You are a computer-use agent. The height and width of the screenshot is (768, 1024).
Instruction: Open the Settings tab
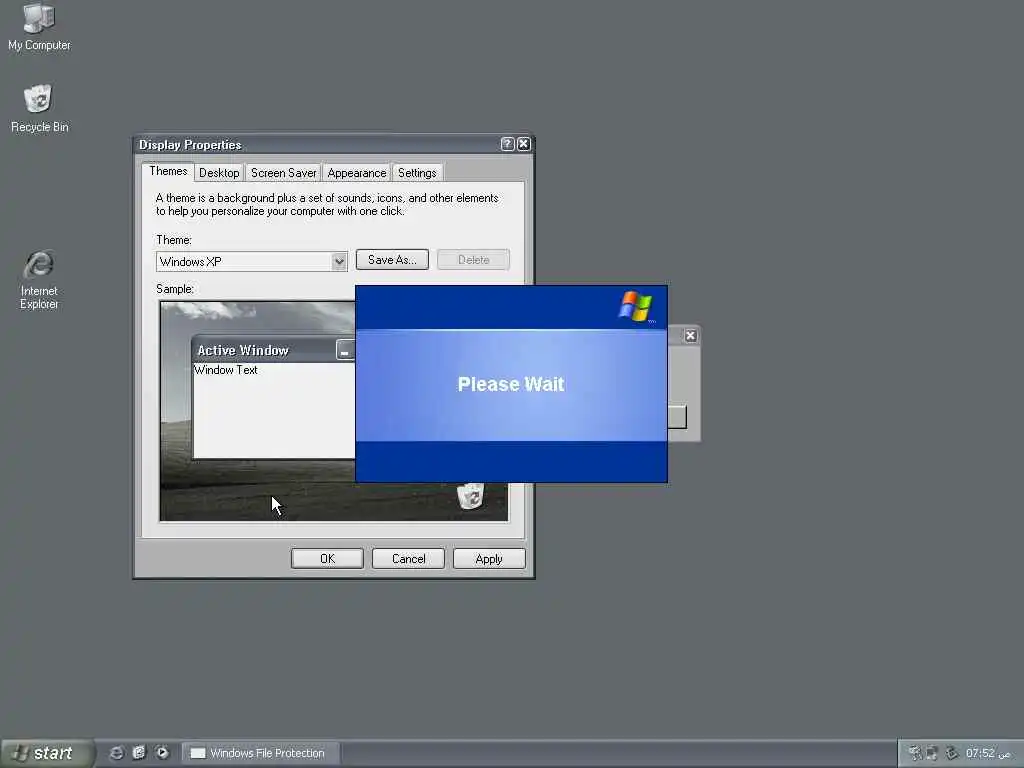(417, 173)
